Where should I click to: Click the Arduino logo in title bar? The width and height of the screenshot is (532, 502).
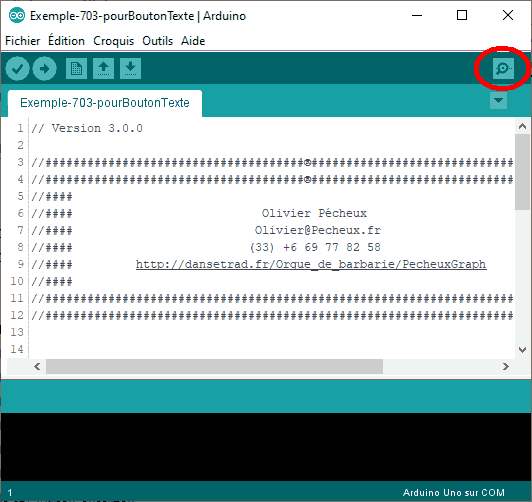click(17, 16)
